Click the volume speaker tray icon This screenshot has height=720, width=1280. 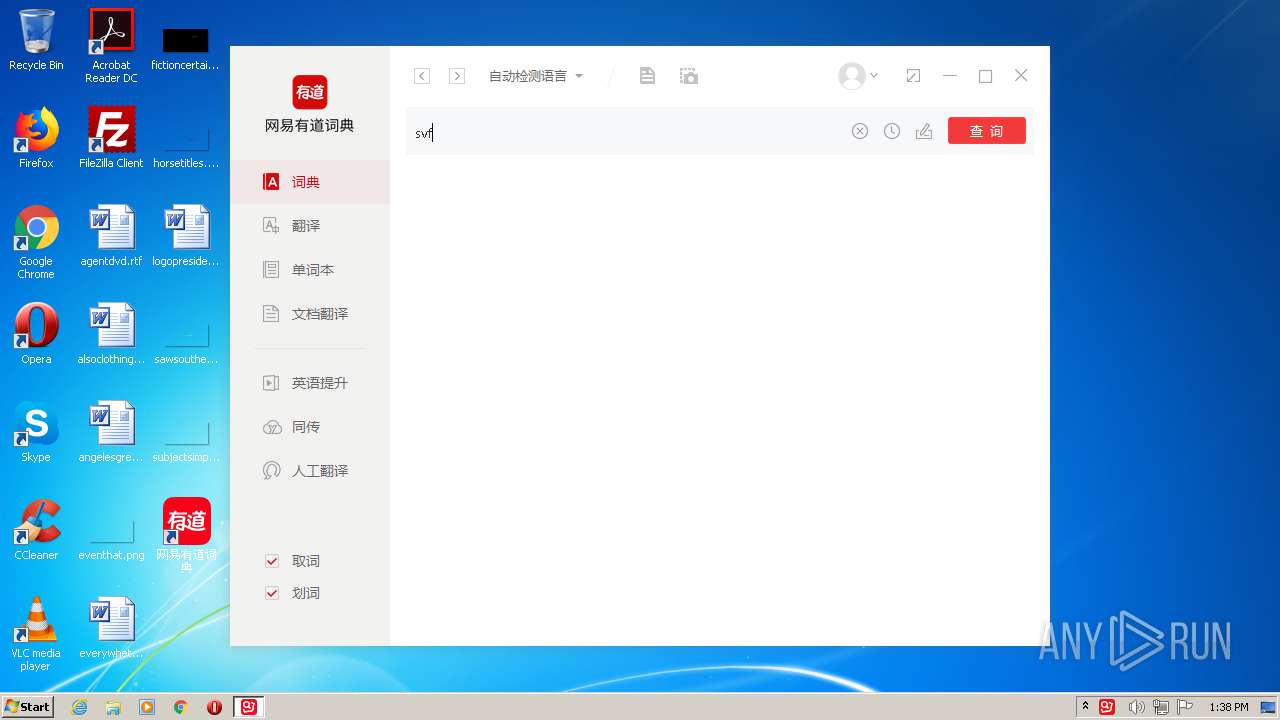point(1136,707)
